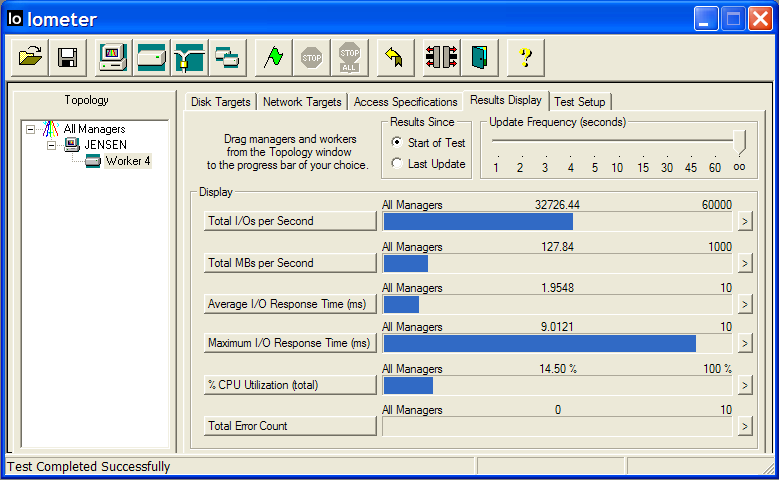Click the All Managers rainbow icon in Topology

tap(50, 129)
